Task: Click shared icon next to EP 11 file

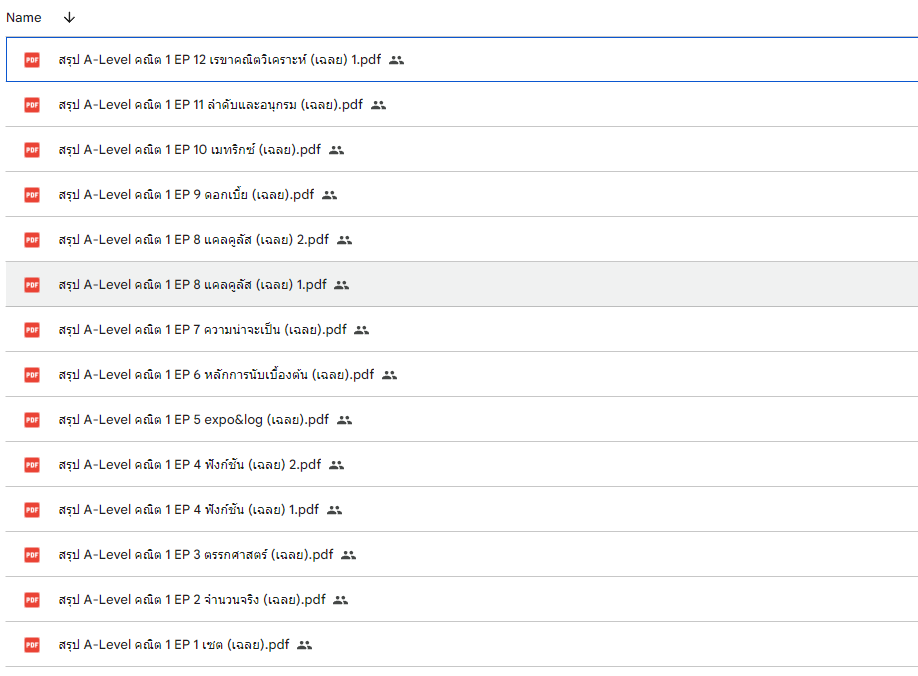Action: tap(378, 105)
